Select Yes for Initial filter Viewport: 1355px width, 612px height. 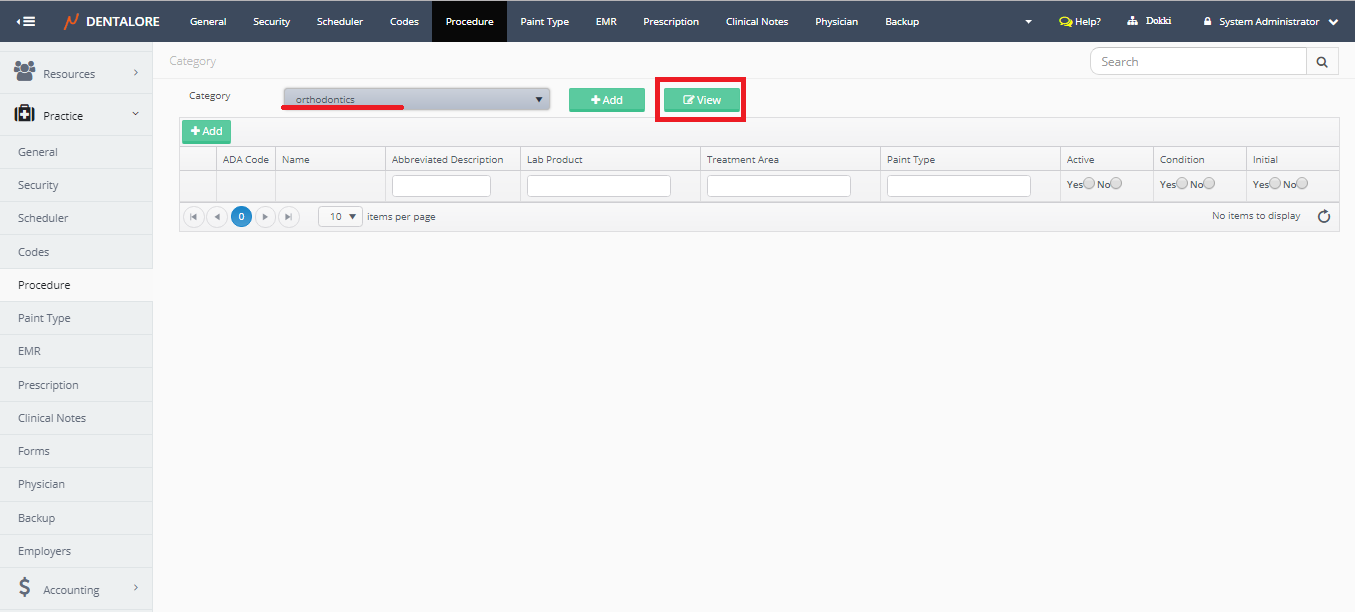(x=1275, y=183)
